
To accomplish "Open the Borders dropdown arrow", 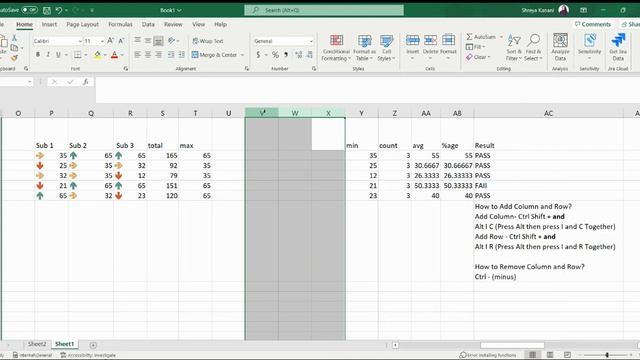I will 86,55.
